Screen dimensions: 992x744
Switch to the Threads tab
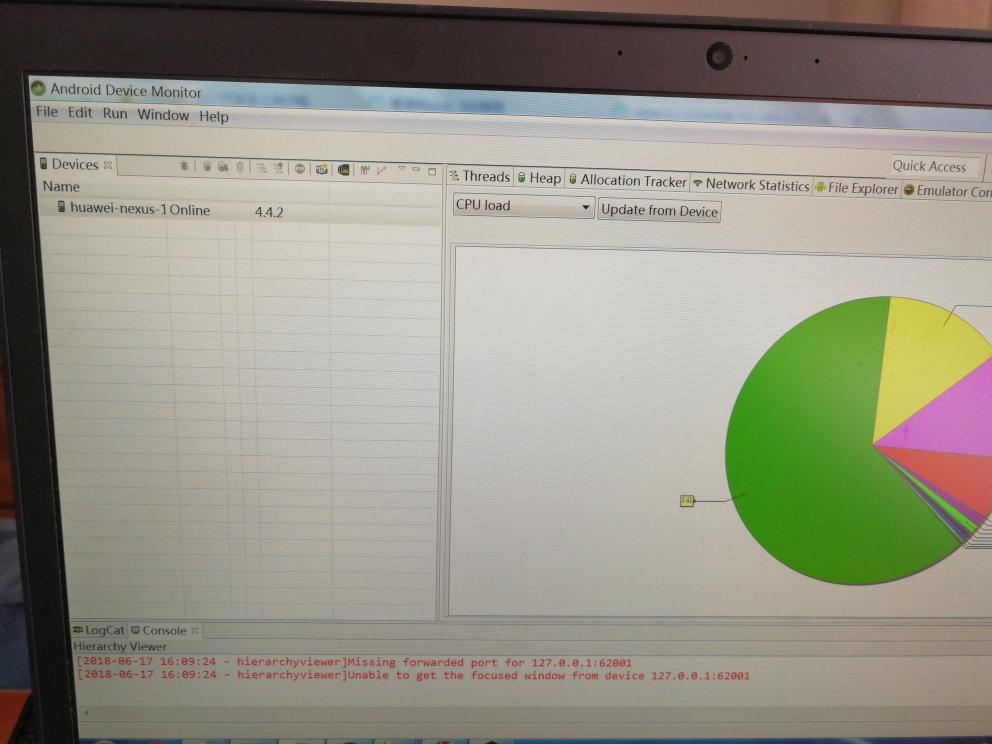tap(480, 177)
